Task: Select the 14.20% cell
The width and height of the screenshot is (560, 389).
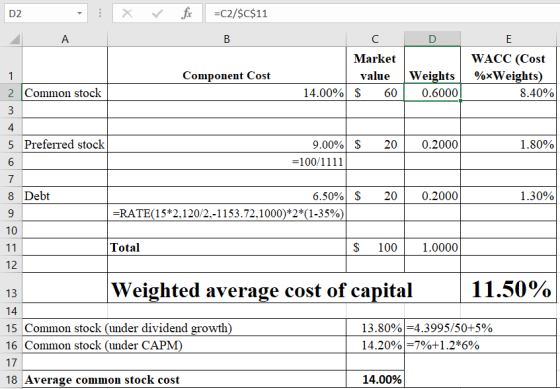Action: click(x=375, y=345)
